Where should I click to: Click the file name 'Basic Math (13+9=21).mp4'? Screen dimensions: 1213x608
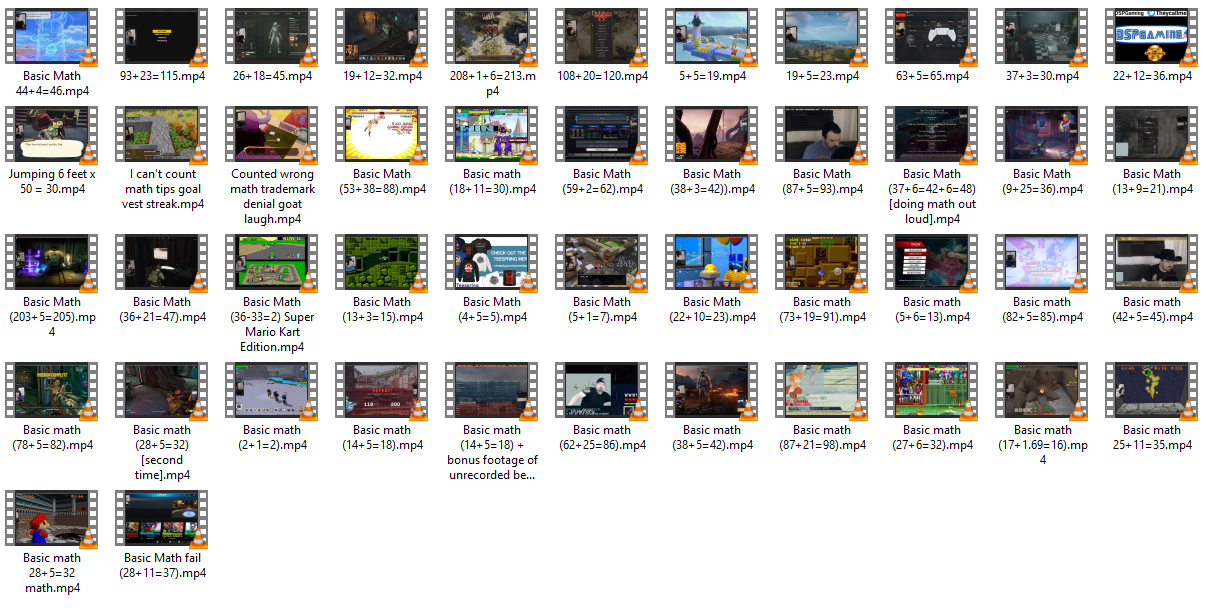click(x=1152, y=182)
